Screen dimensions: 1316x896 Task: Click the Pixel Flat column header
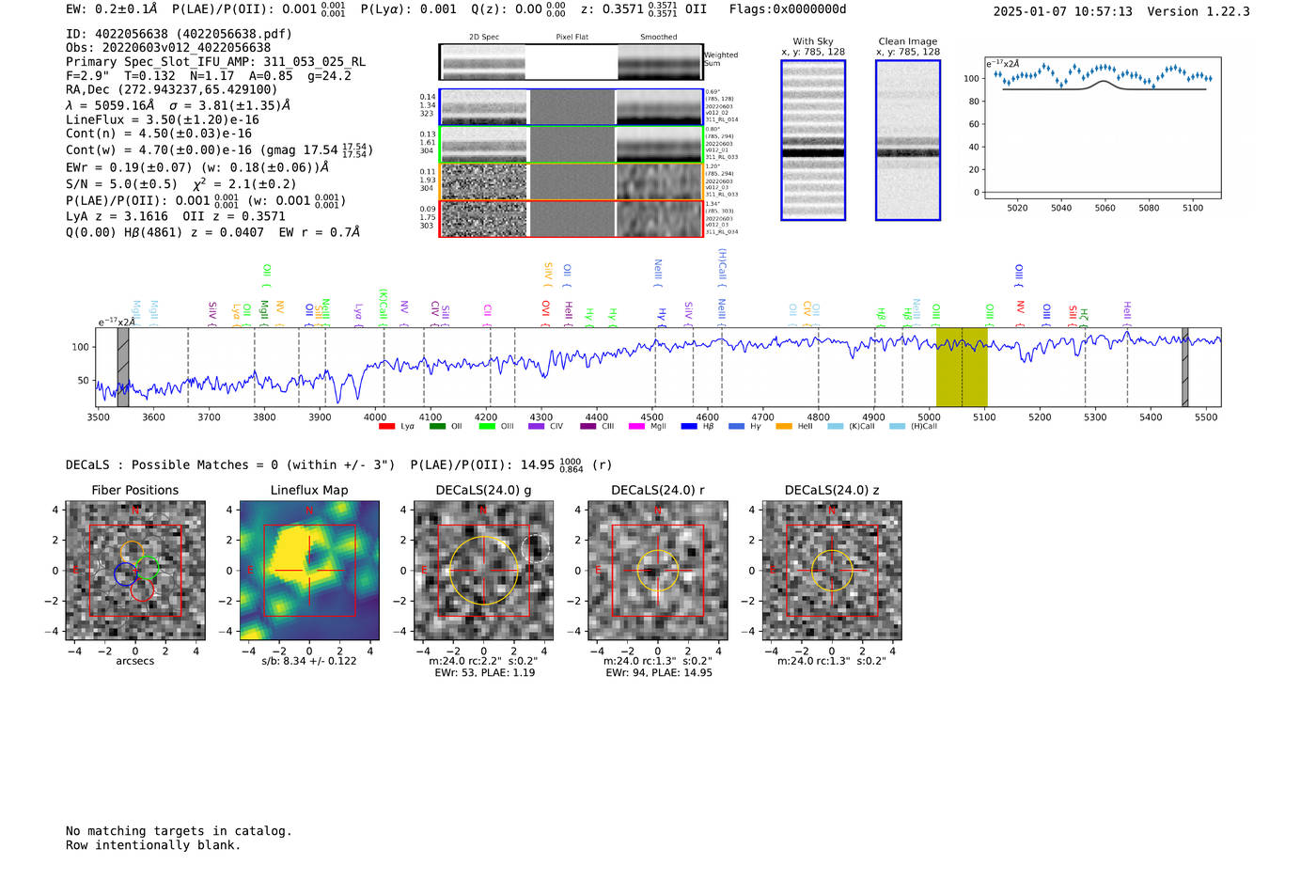pyautogui.click(x=572, y=38)
